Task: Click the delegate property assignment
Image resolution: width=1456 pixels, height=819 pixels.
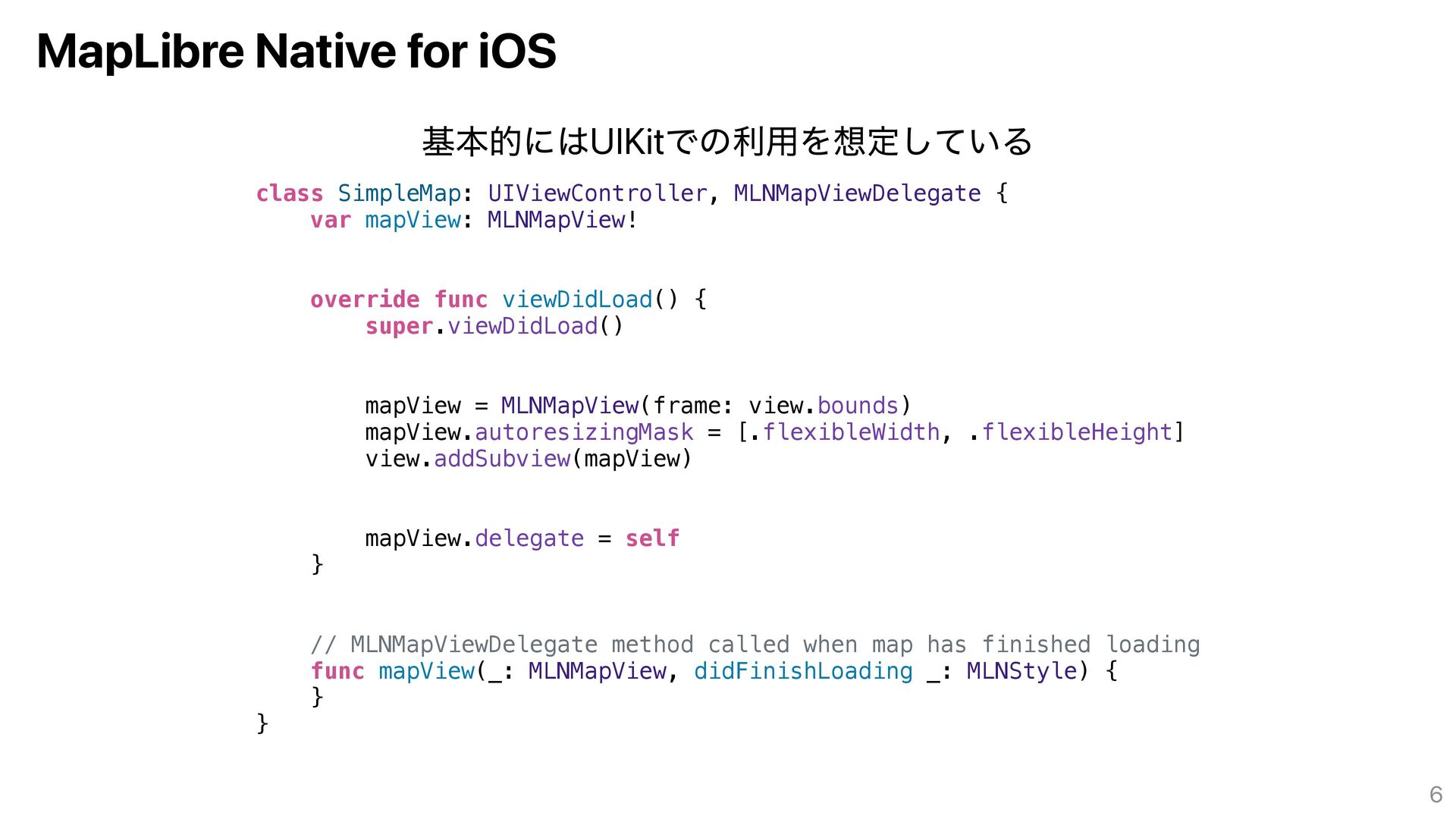Action: (529, 538)
